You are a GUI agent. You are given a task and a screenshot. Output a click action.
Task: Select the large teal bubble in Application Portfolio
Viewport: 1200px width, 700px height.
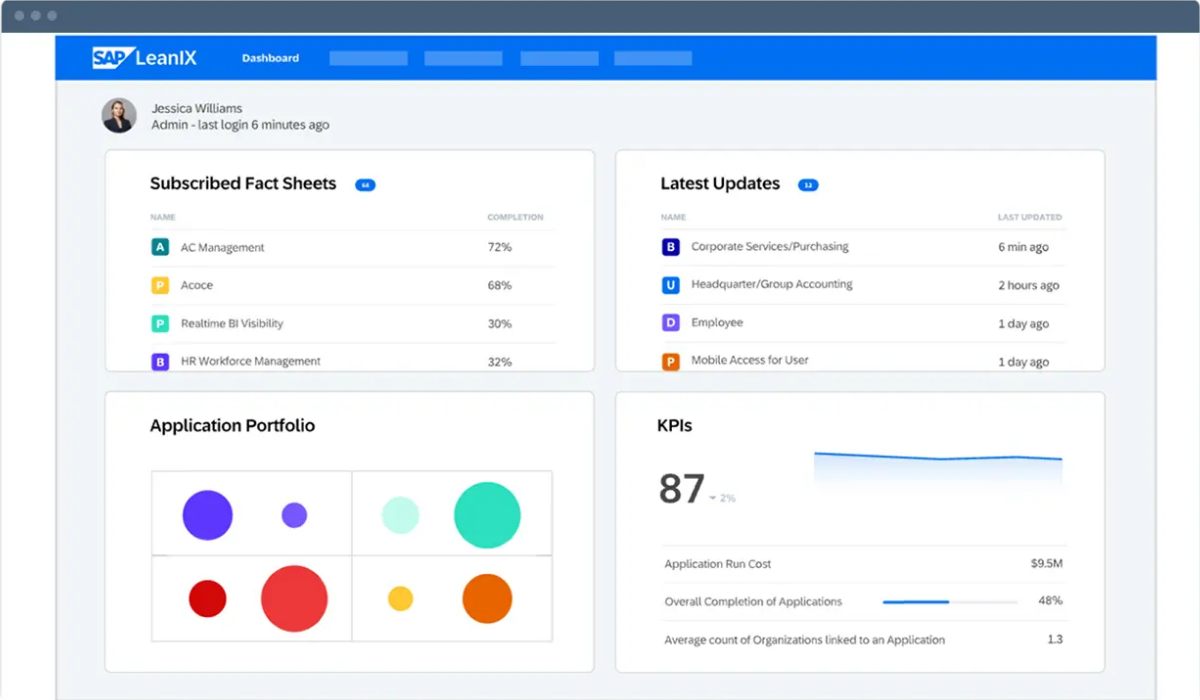487,515
